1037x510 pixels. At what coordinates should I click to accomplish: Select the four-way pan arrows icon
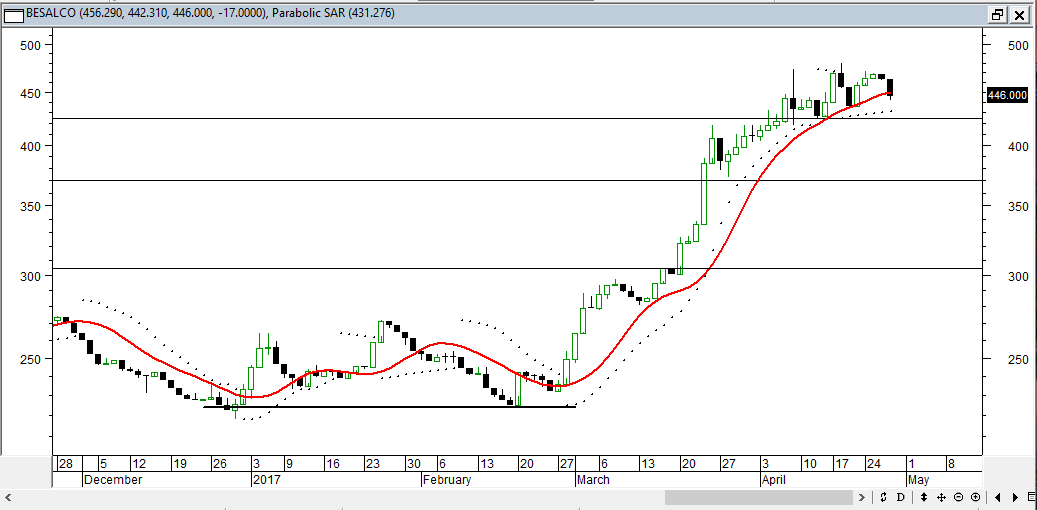click(x=941, y=497)
